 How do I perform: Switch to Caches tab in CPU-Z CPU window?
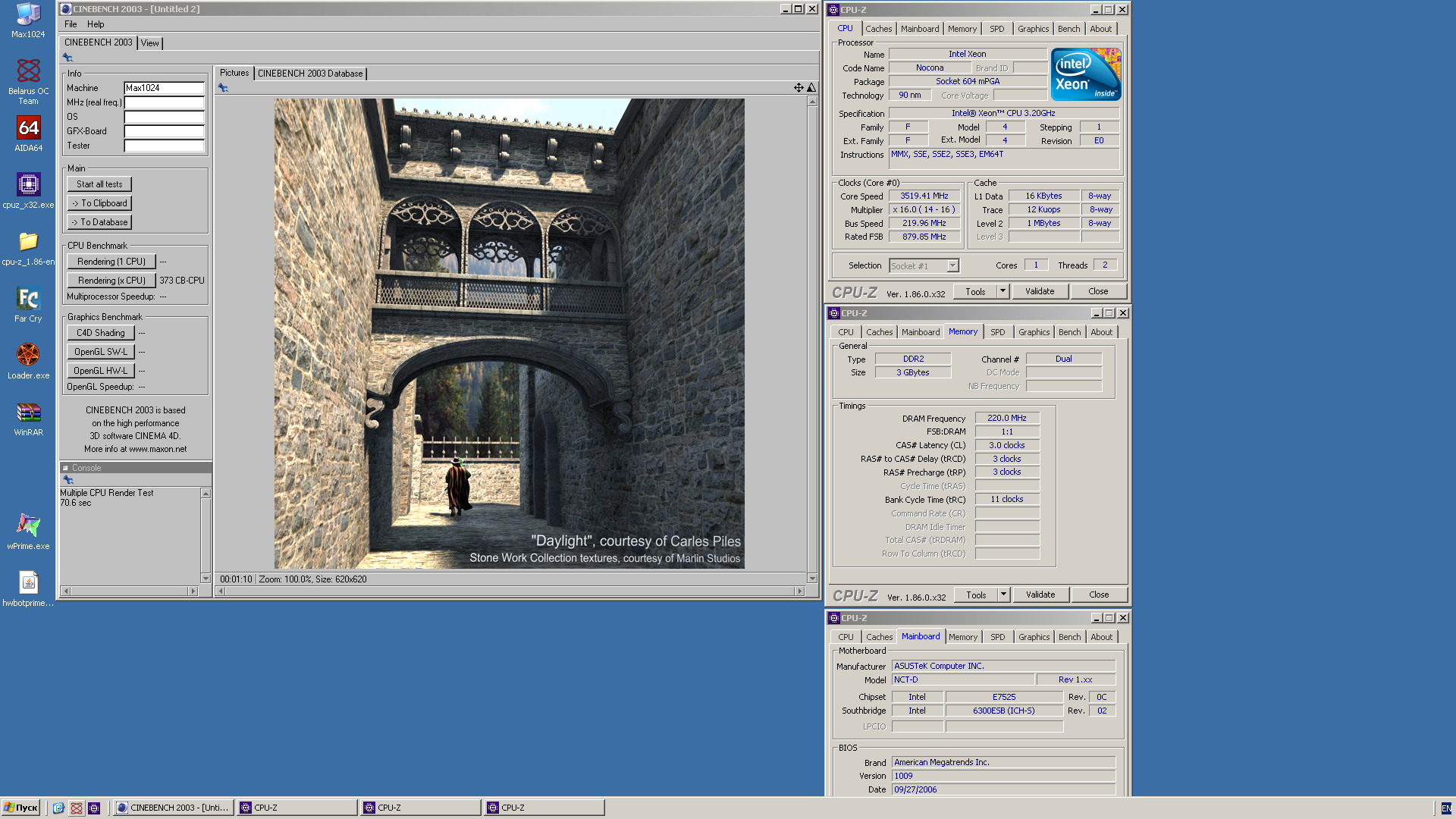879,29
